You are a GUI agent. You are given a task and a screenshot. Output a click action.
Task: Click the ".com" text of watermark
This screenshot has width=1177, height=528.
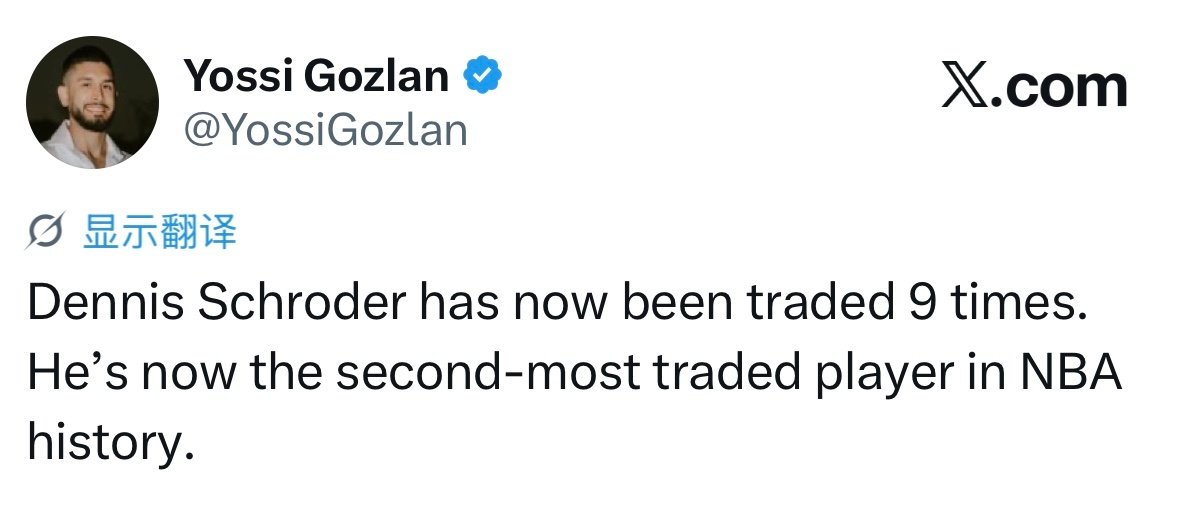pos(1060,88)
